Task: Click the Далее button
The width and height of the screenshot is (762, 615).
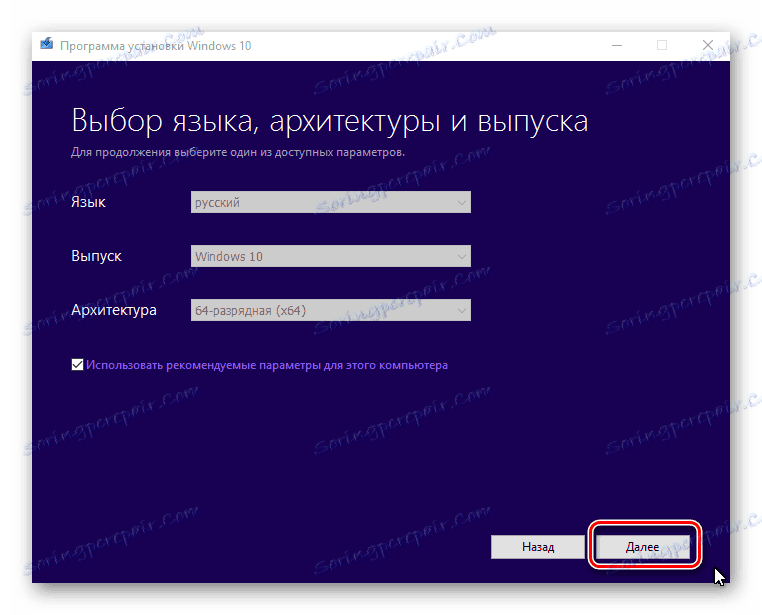Action: tap(642, 547)
